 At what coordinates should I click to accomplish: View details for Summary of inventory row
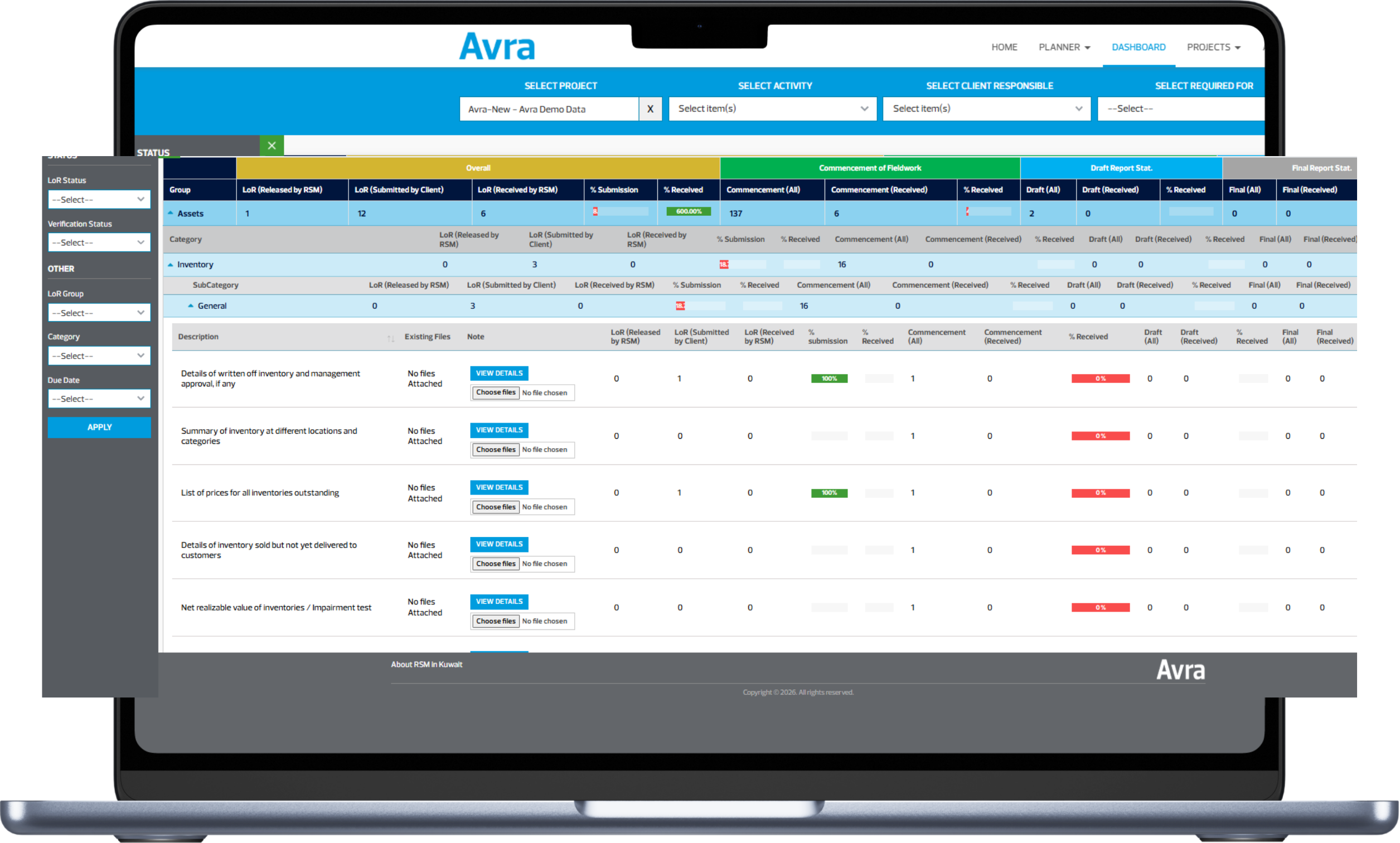point(499,430)
